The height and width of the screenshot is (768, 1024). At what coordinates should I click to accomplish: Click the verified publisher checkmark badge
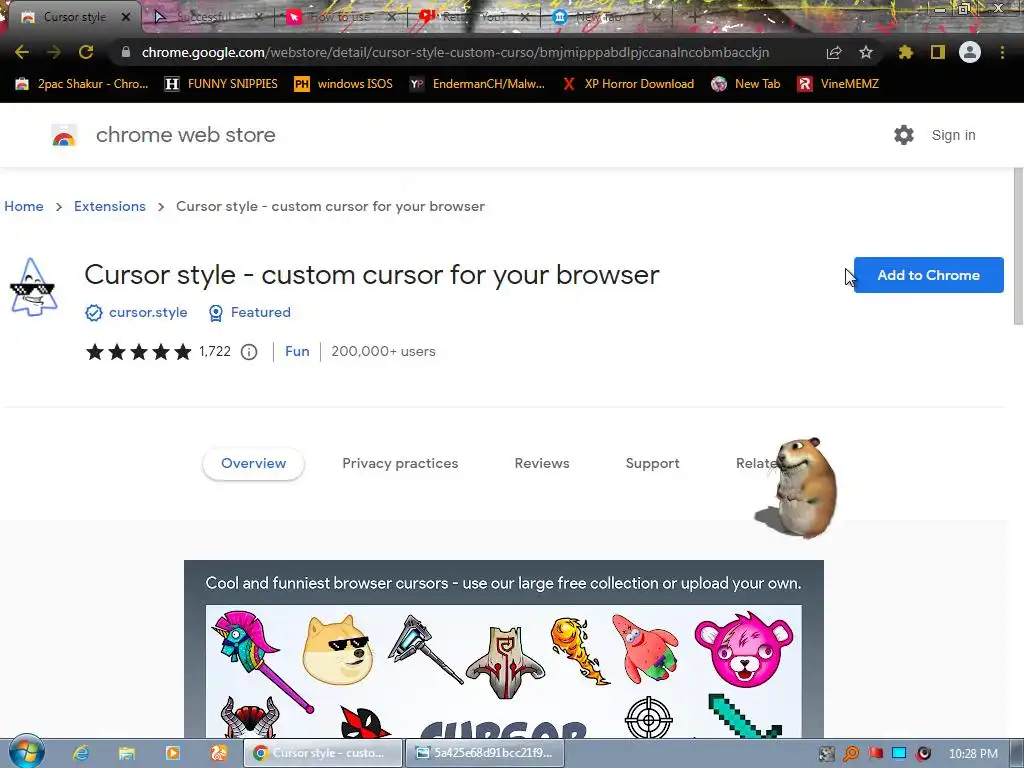[94, 313]
